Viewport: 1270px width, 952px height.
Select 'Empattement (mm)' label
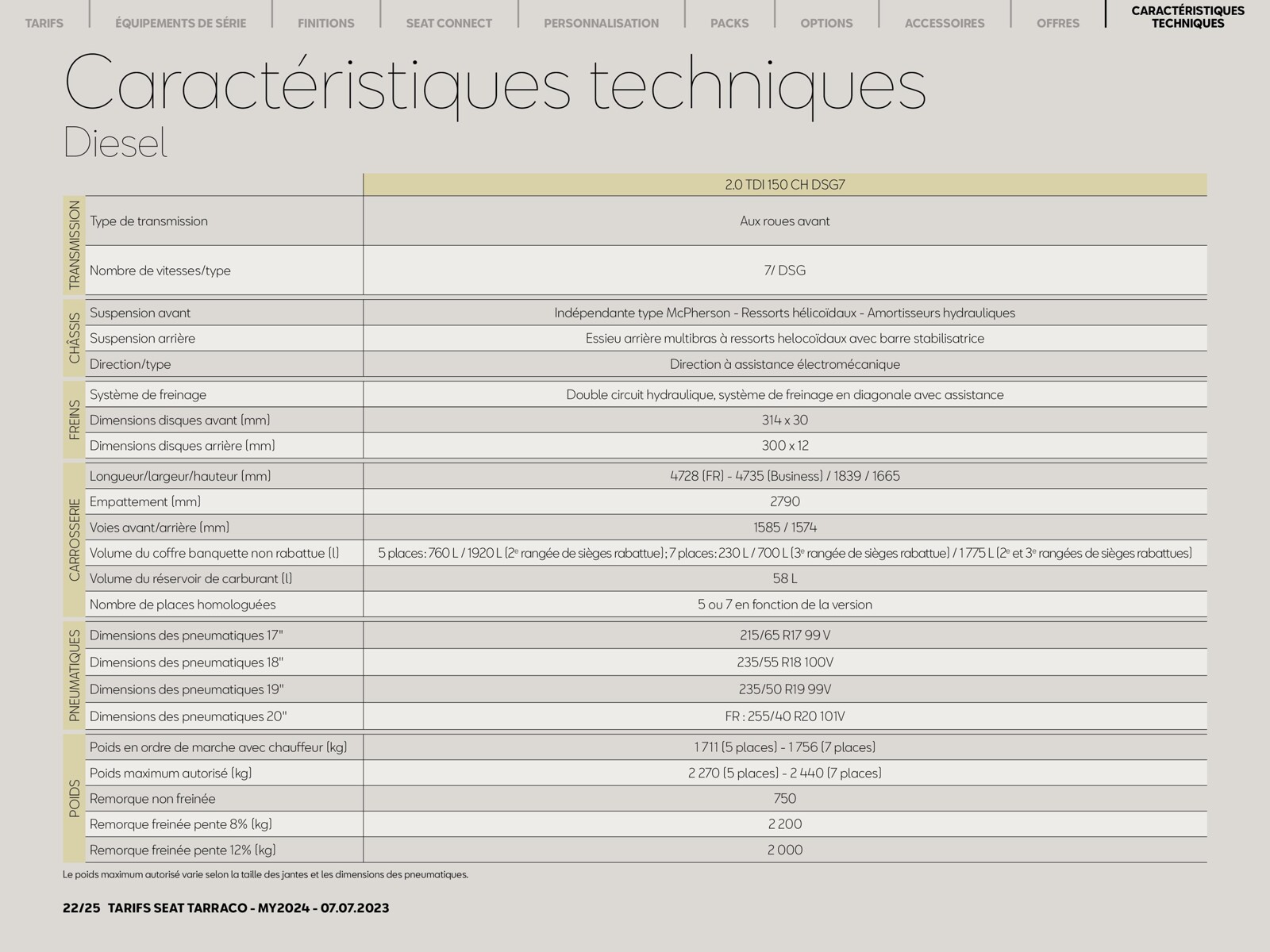(x=145, y=501)
